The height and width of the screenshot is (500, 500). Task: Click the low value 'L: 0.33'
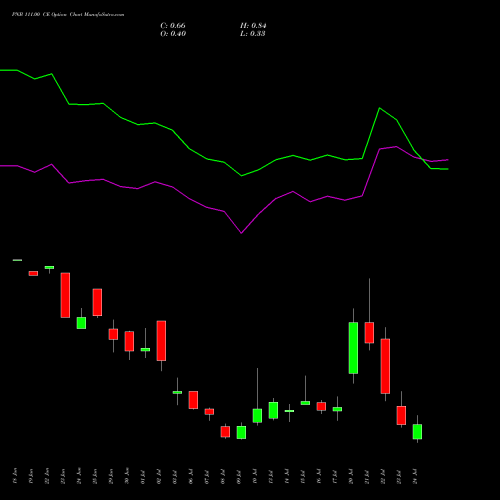[x=253, y=34]
